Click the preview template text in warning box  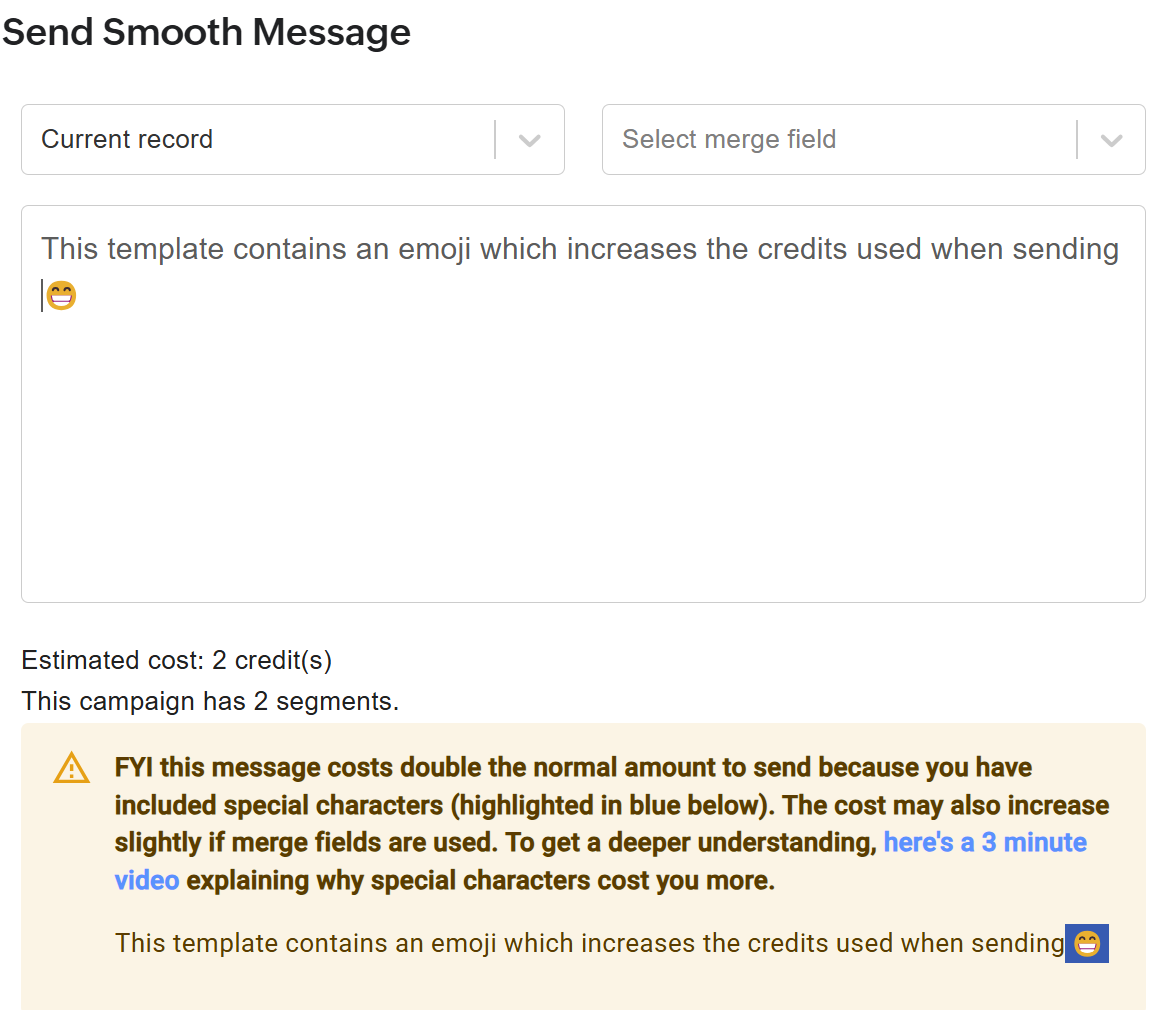click(590, 943)
